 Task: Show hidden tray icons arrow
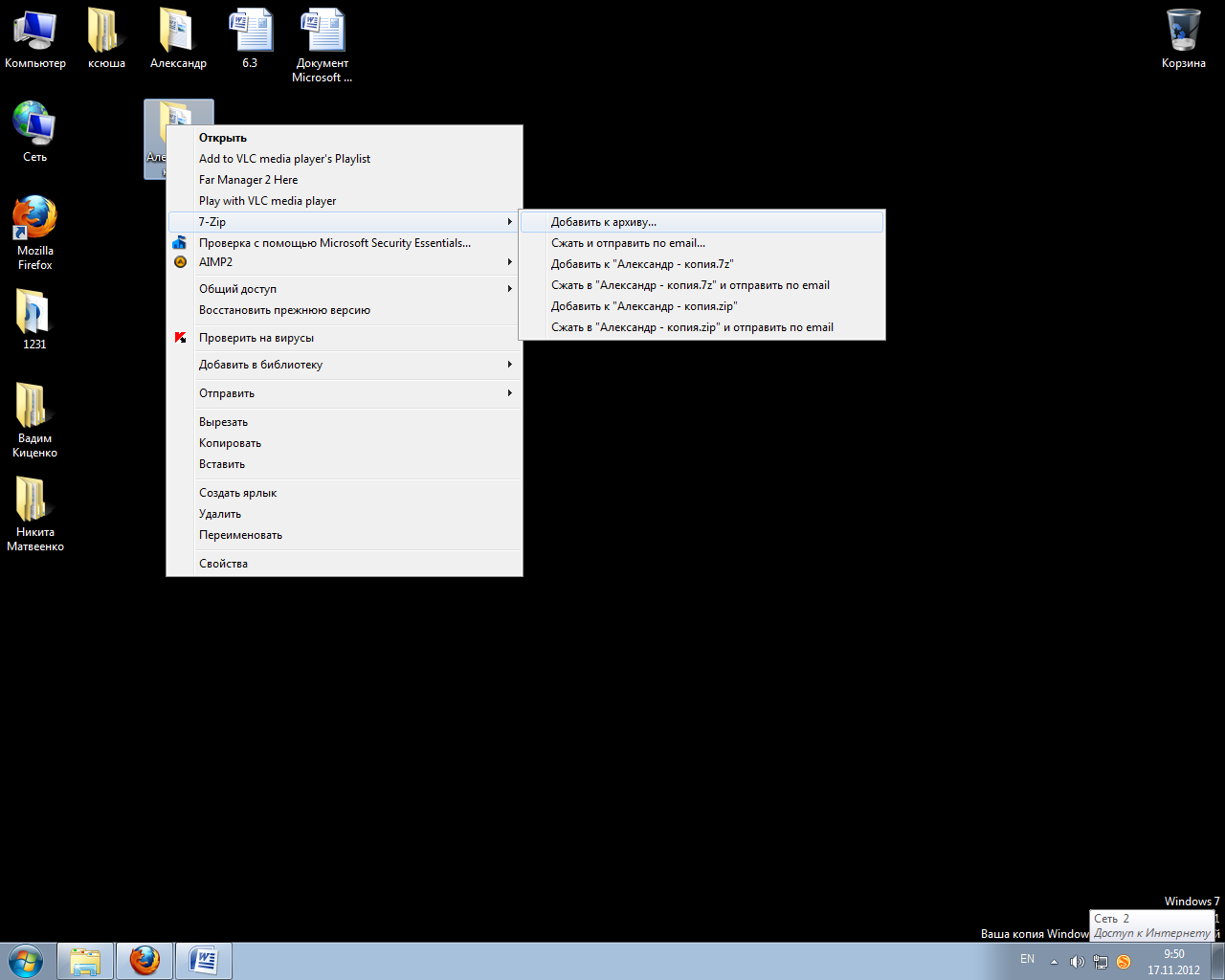[x=1054, y=962]
